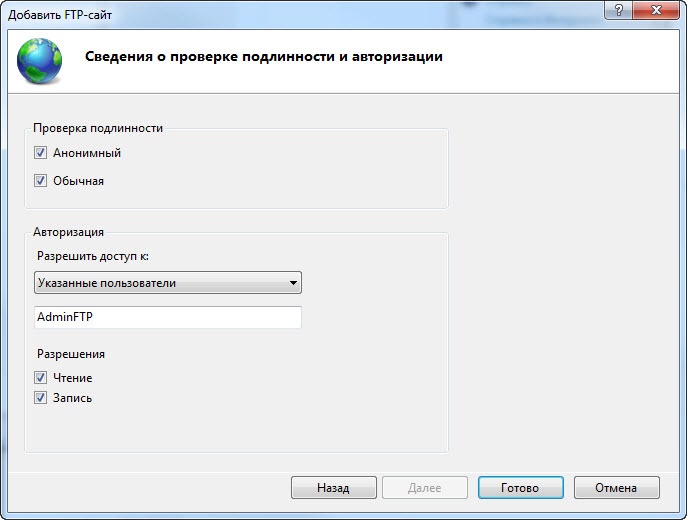Click the access dropdown arrow
Viewport: 687px width, 520px height.
[293, 283]
